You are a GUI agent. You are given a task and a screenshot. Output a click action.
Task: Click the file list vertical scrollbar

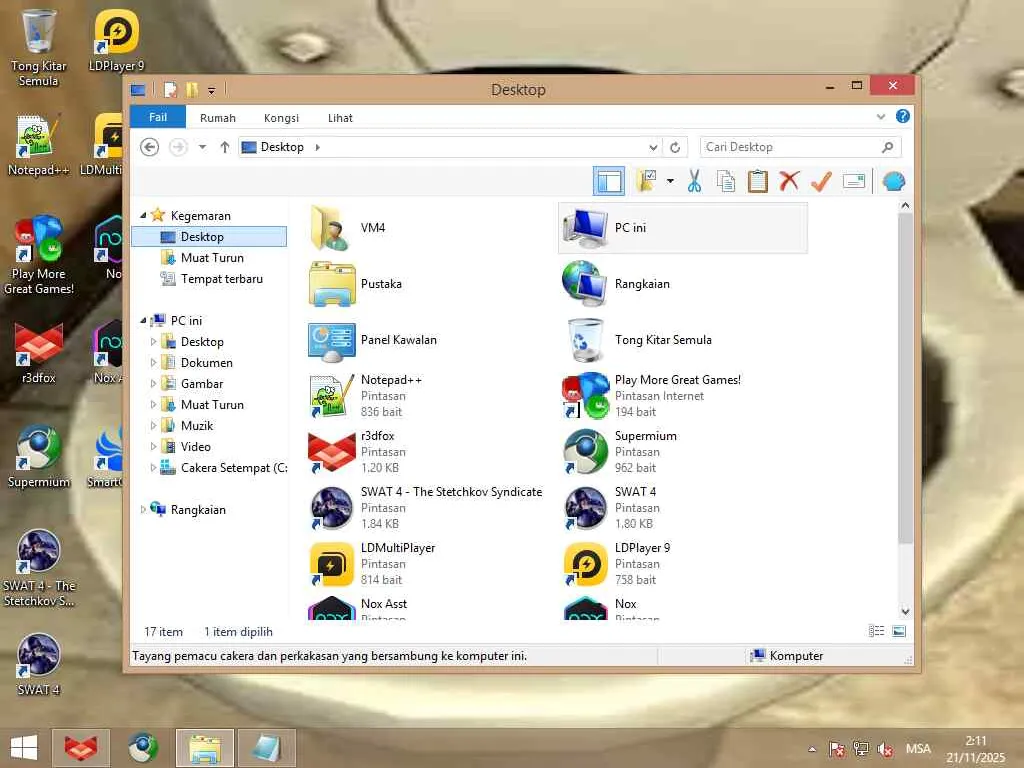905,377
